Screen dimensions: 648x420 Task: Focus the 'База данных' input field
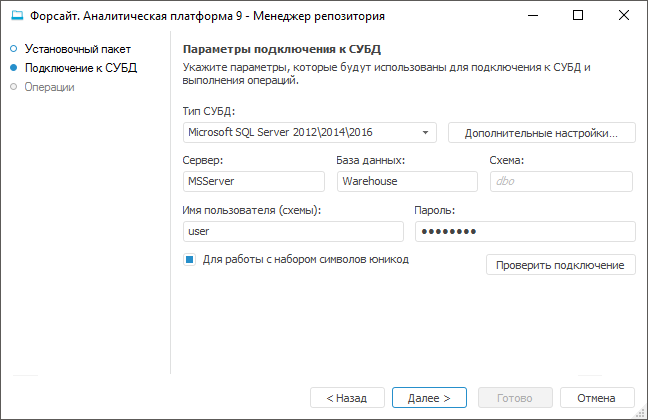(x=407, y=181)
